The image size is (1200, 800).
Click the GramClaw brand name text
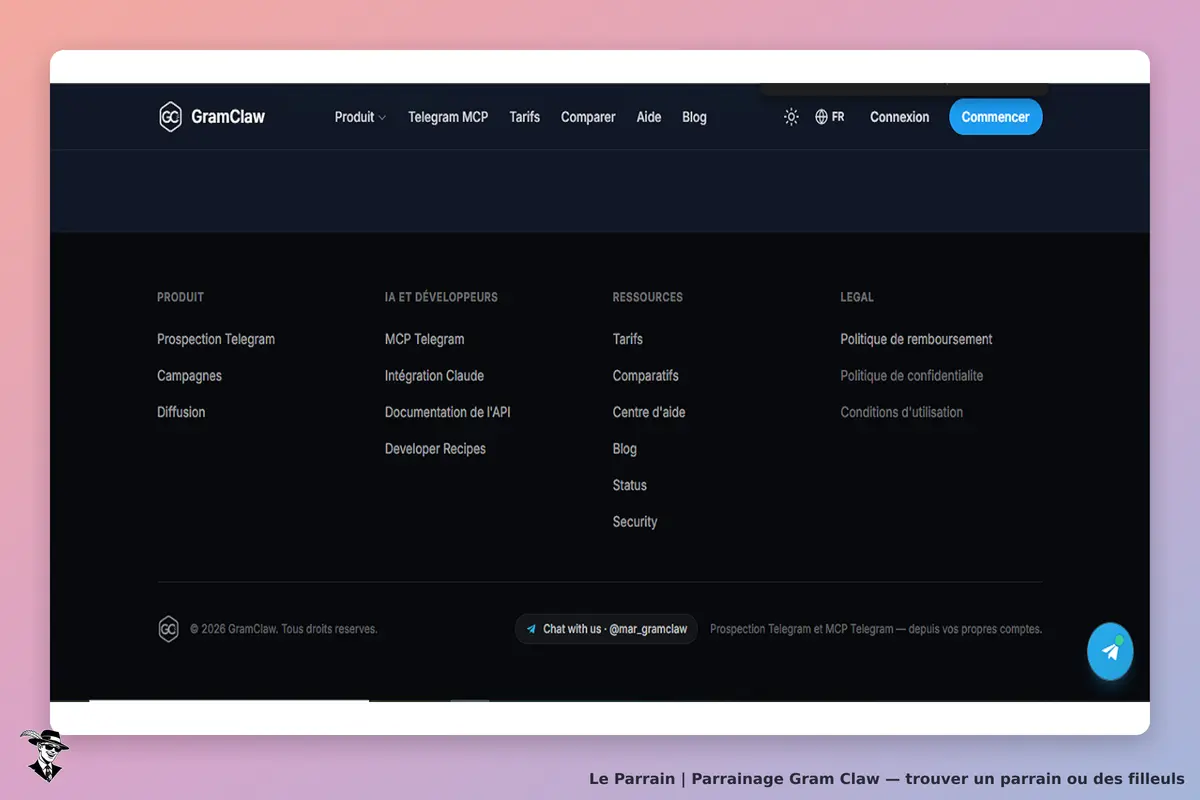[x=228, y=117]
